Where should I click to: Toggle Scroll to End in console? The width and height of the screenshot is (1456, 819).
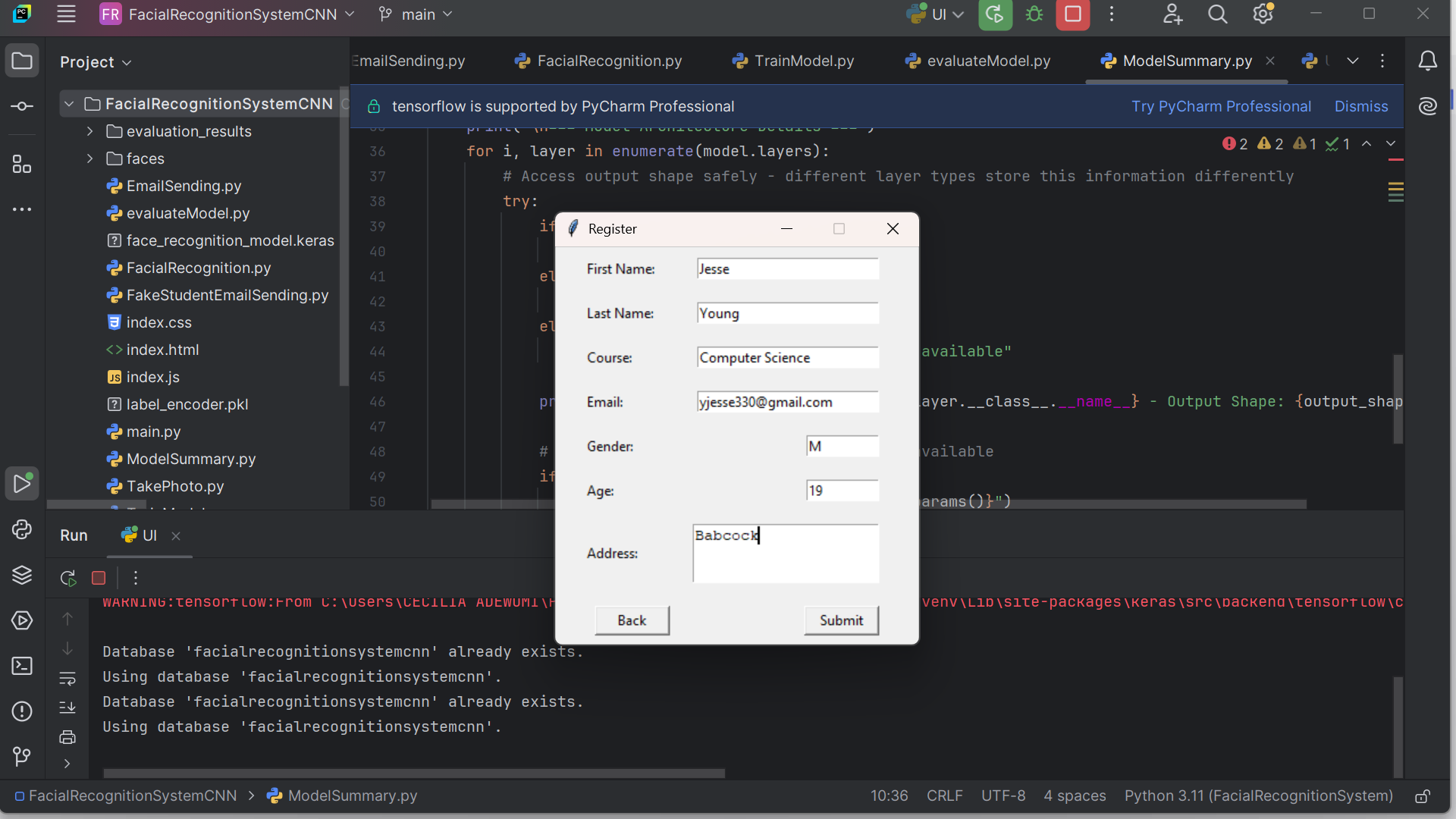pos(67,707)
